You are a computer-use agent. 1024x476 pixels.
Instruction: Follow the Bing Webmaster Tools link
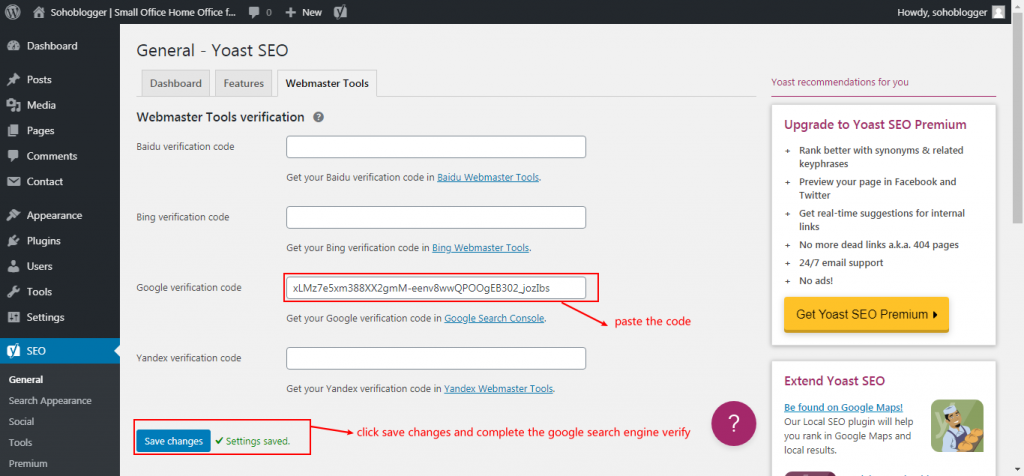click(x=480, y=248)
